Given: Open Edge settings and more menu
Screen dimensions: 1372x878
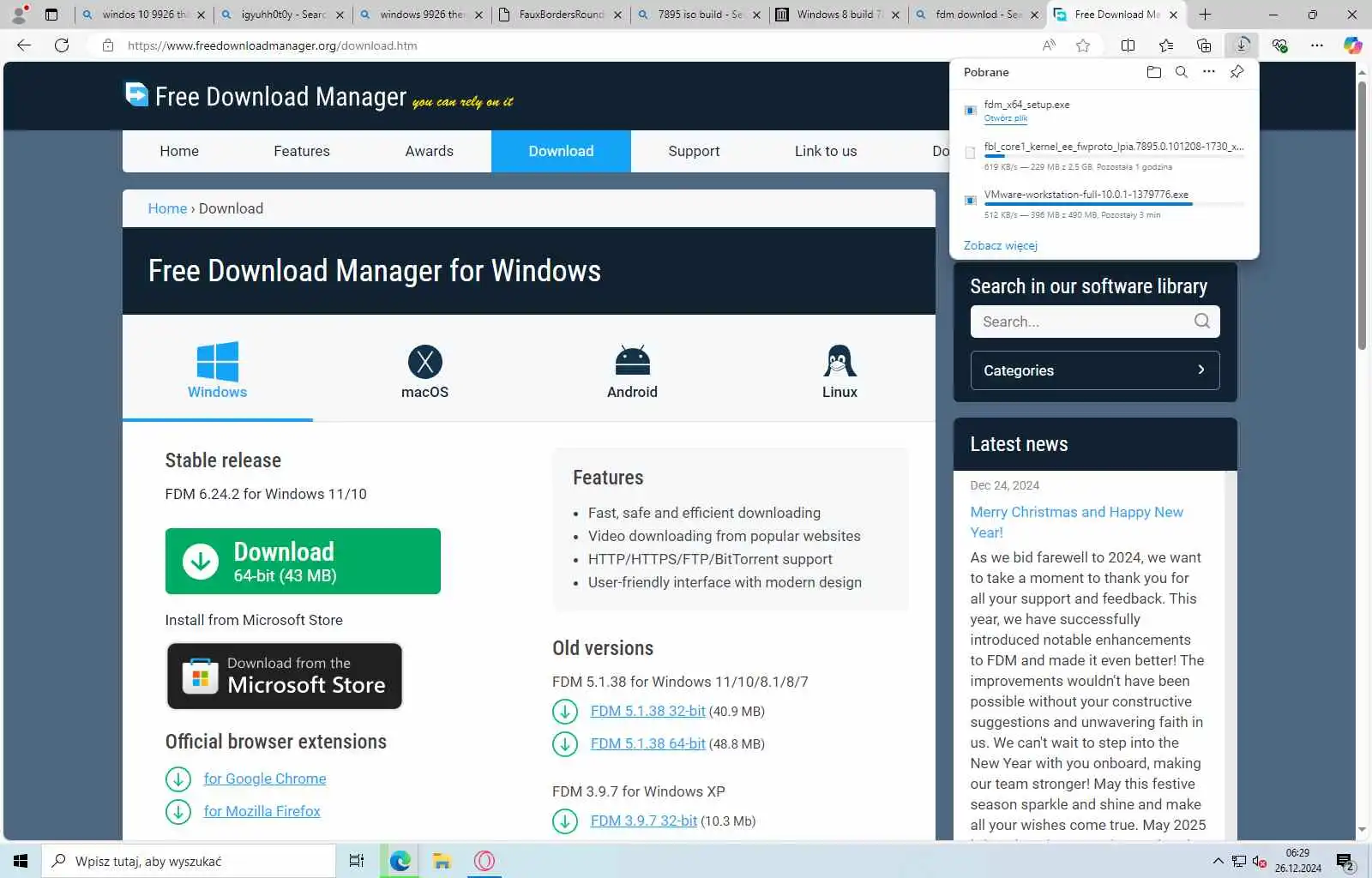Looking at the screenshot, I should point(1317,45).
